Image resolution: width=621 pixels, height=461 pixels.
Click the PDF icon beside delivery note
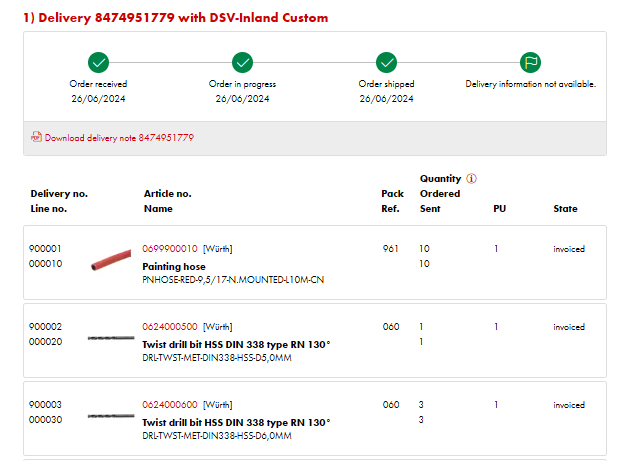click(37, 138)
